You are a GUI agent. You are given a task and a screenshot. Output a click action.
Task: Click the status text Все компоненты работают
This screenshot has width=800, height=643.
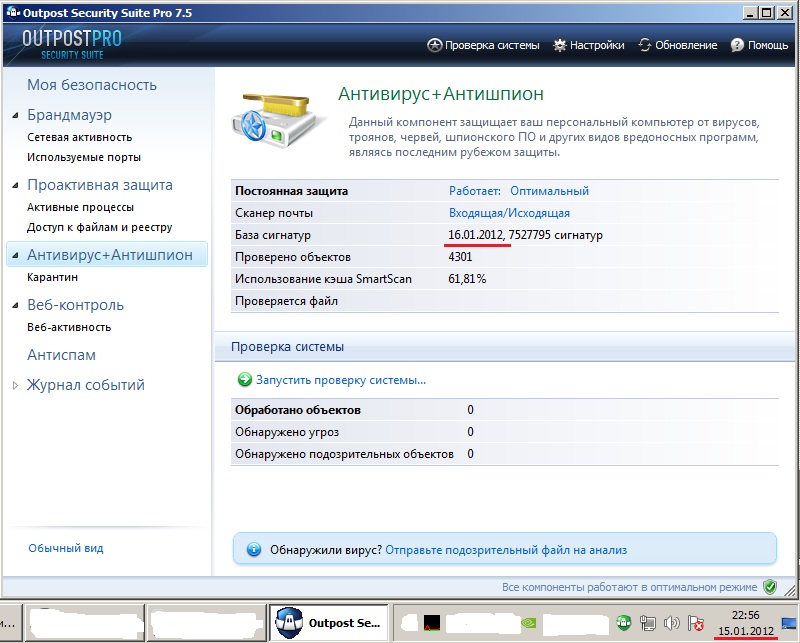coord(630,587)
